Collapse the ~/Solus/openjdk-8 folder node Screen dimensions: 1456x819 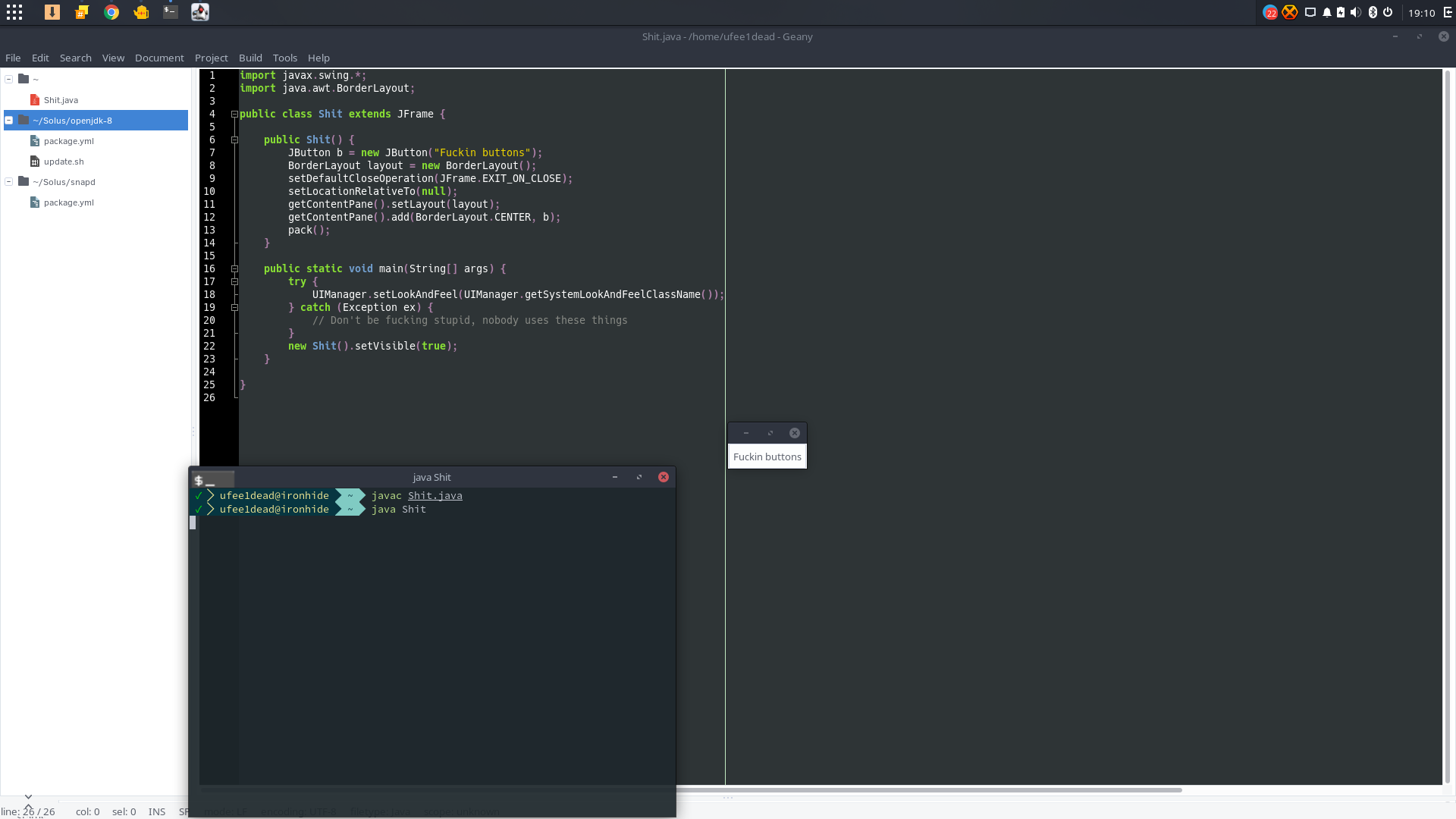click(x=9, y=120)
